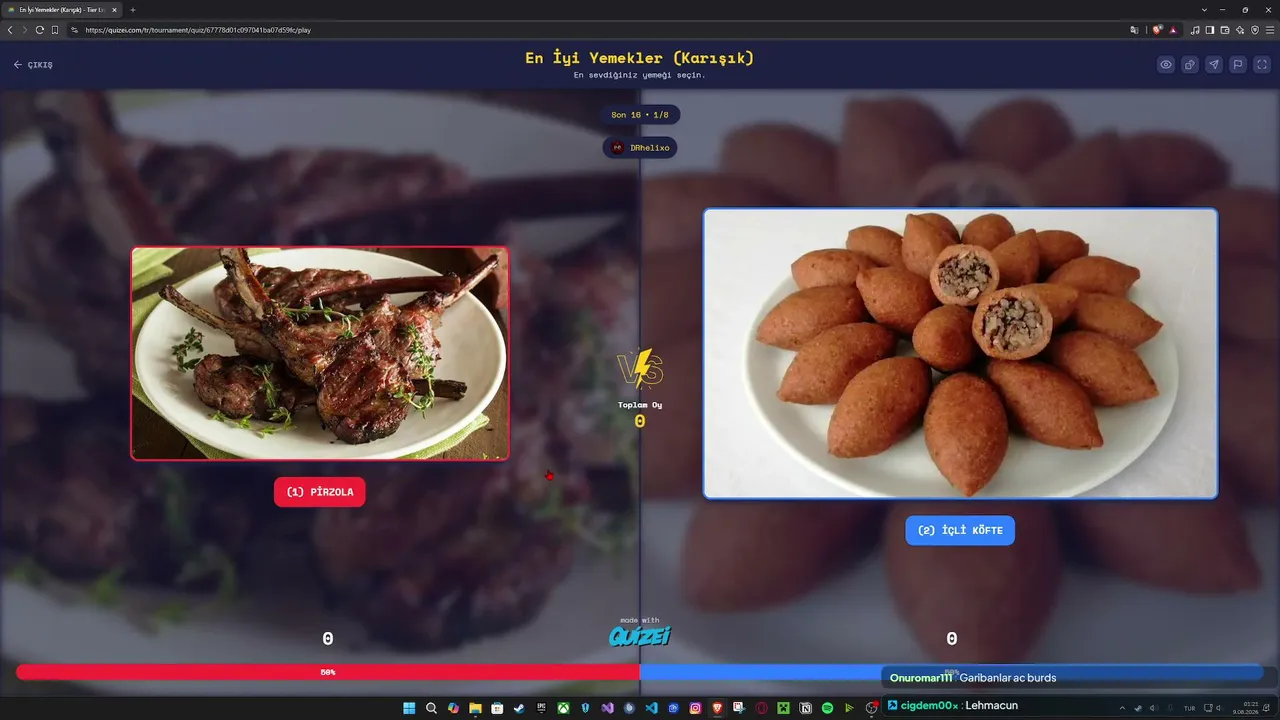This screenshot has width=1280, height=720.
Task: Click the shuffle shapes icon in quiz header
Action: 1190,65
